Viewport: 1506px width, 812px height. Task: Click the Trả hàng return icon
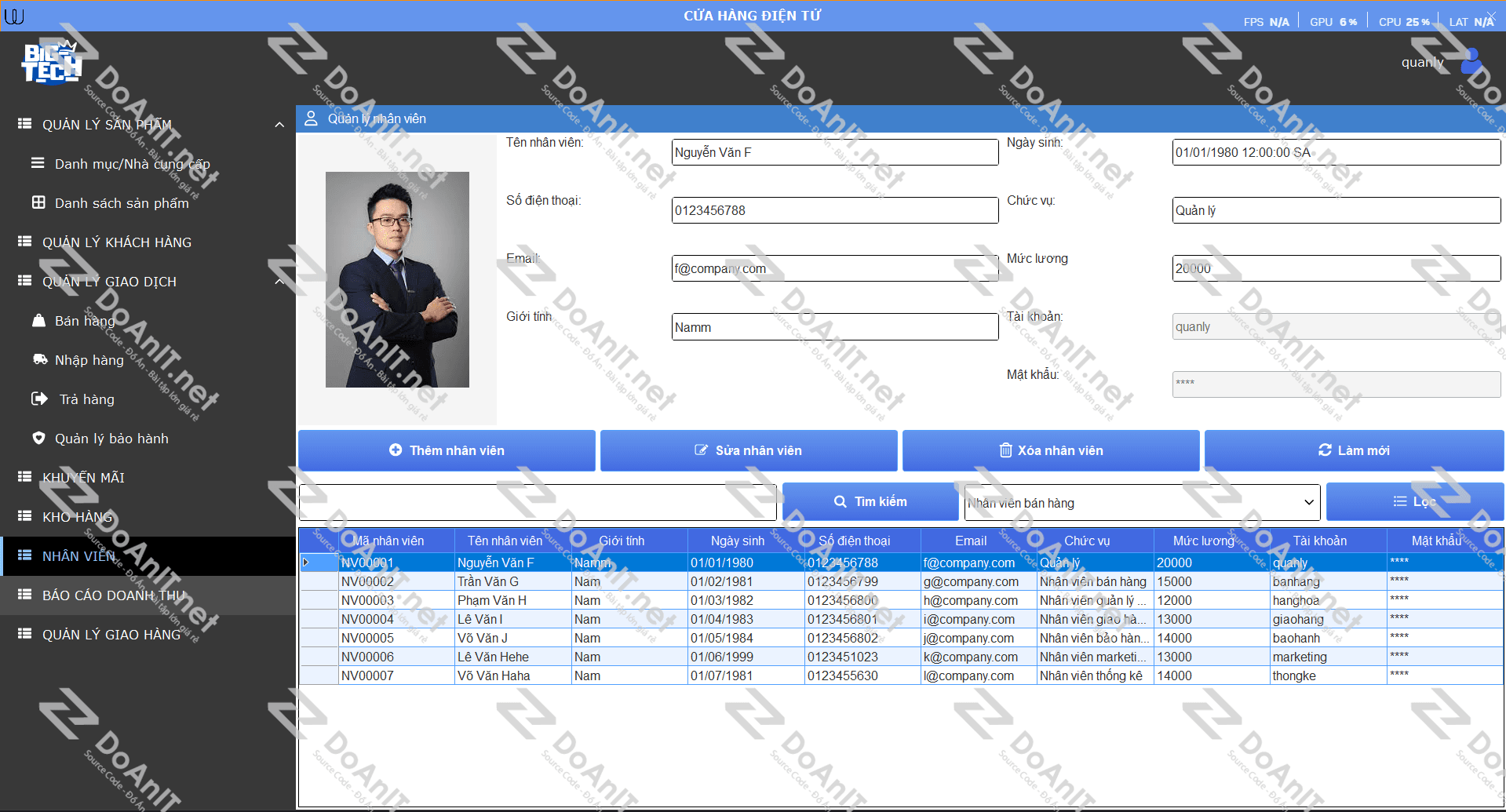click(x=39, y=399)
